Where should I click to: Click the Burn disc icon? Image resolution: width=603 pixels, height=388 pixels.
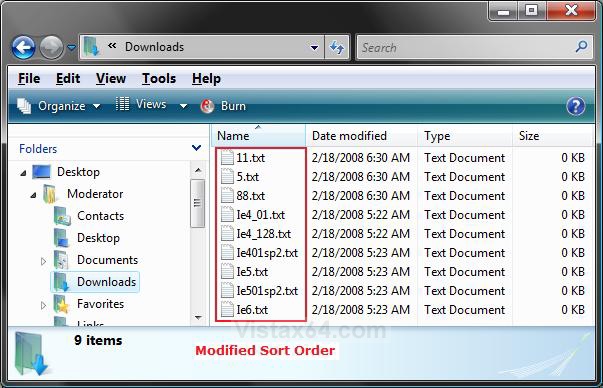(207, 106)
